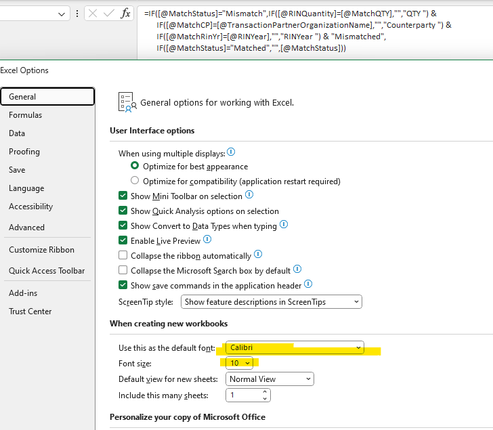Open the Insert Function fx button

click(x=125, y=13)
